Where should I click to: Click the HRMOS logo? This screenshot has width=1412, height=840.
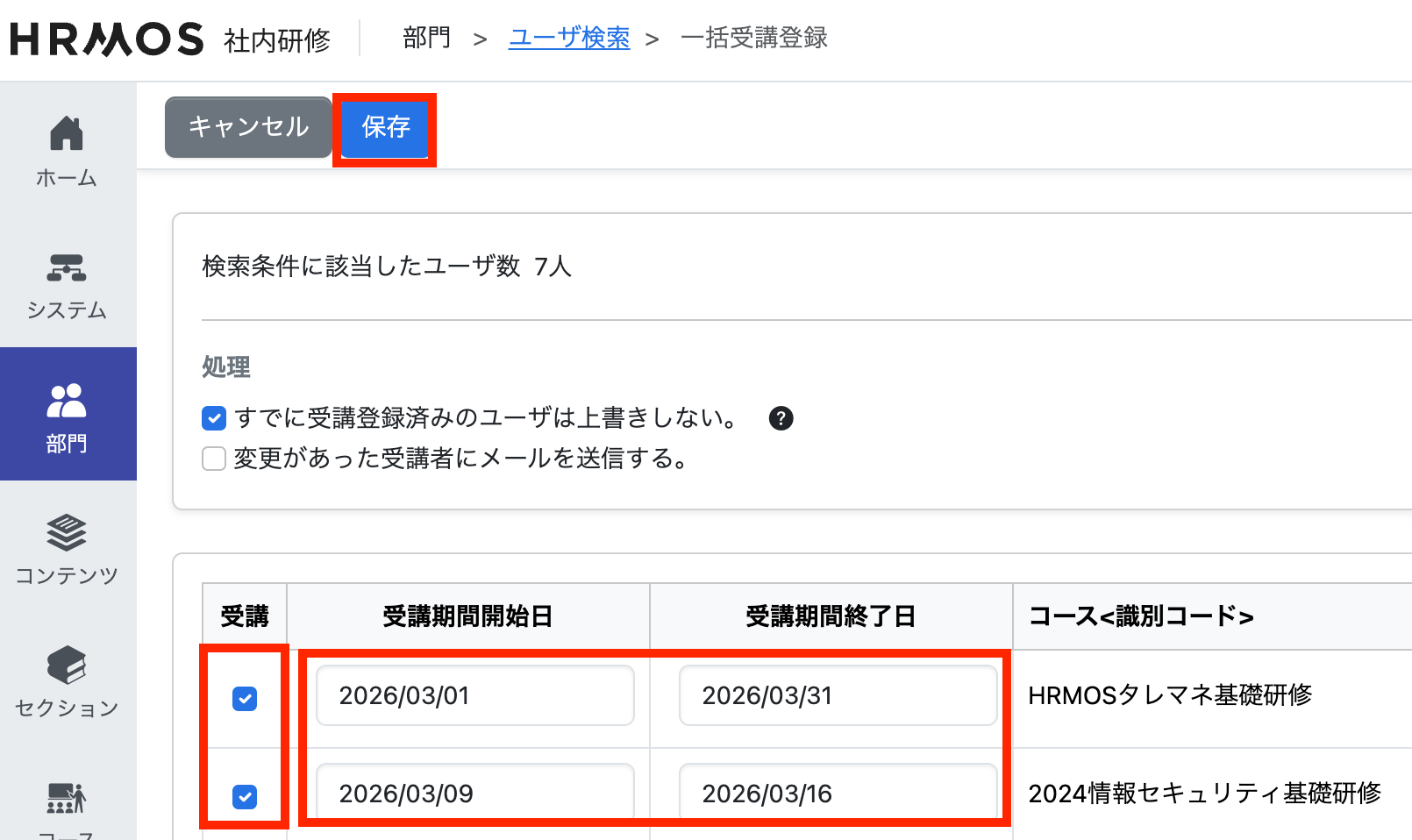tap(106, 39)
